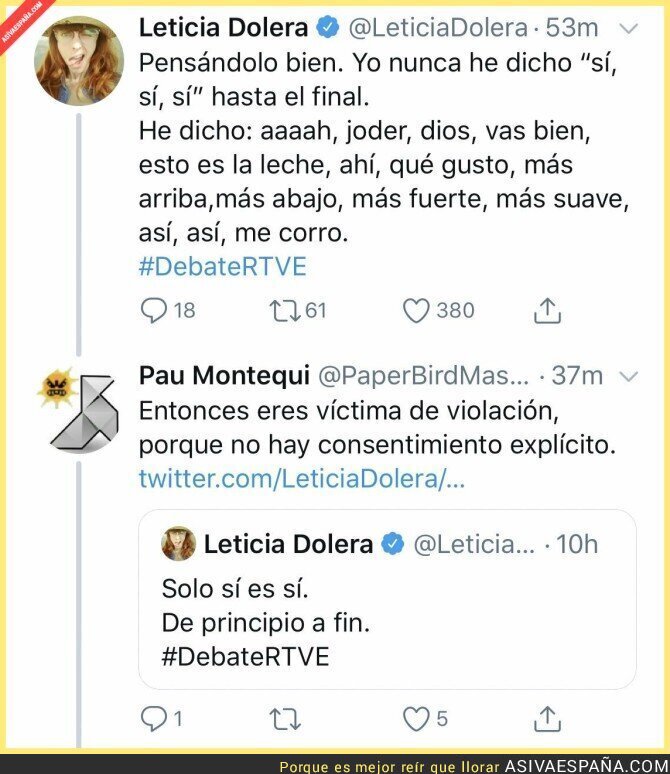Share Leticia Dolera's top tweet
This screenshot has width=670, height=774.
tap(546, 311)
